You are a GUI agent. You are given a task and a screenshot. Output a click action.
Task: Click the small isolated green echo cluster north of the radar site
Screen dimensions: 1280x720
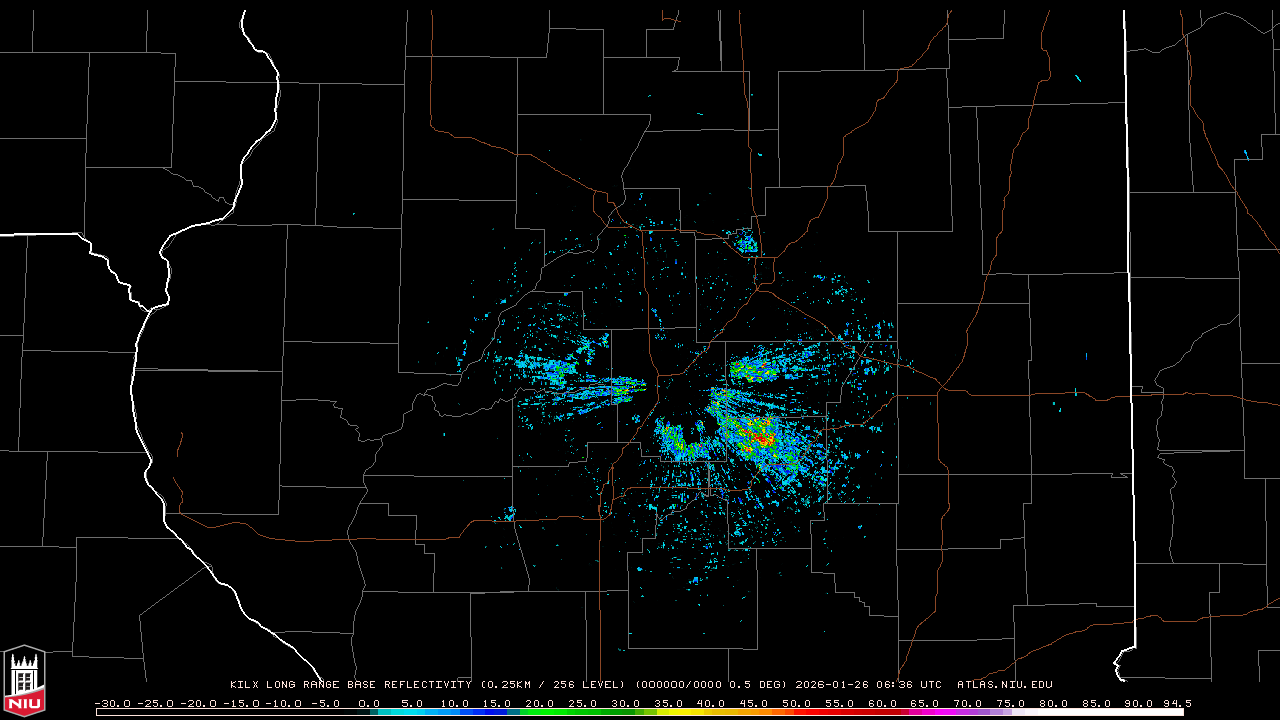pos(746,241)
